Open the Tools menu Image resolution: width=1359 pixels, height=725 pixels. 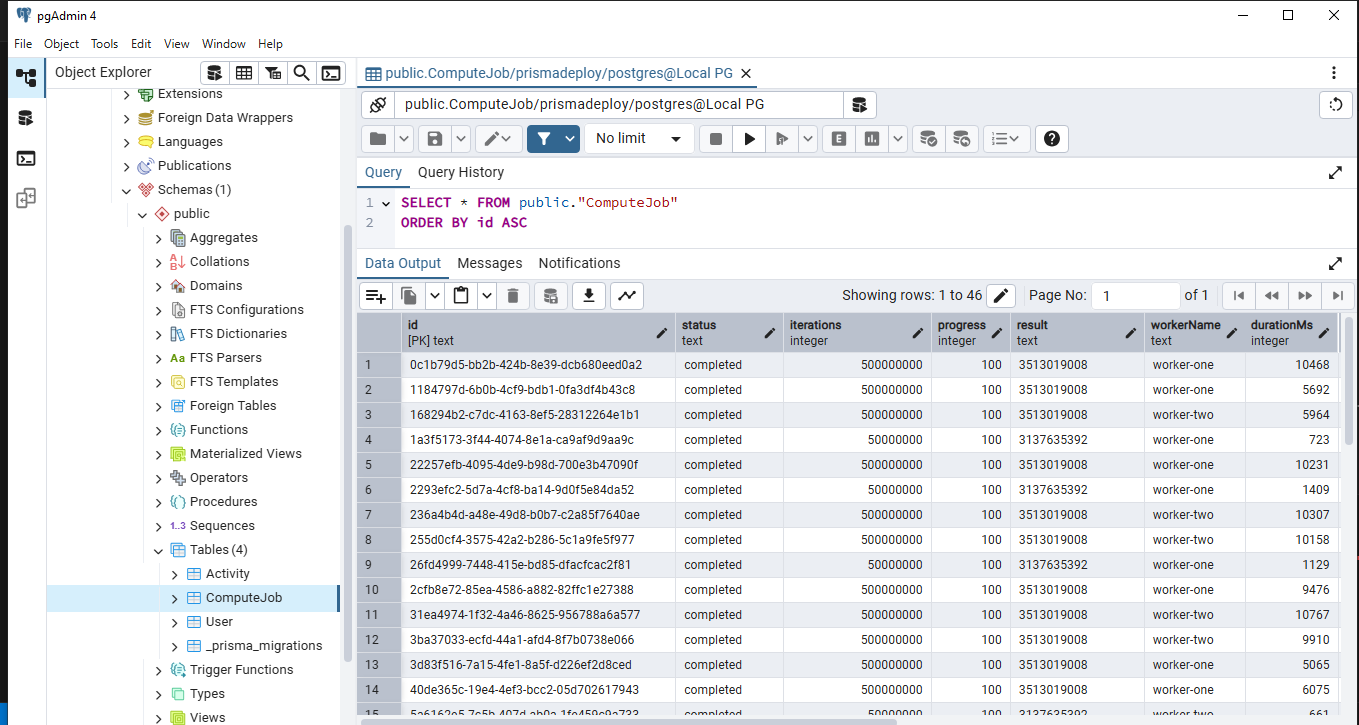point(105,44)
